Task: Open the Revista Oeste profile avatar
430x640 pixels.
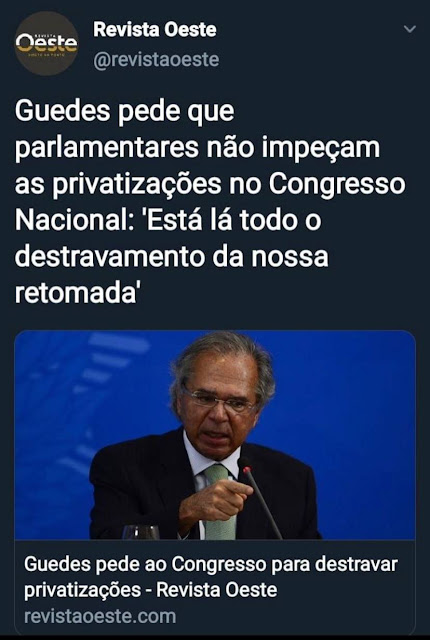Action: click(47, 44)
